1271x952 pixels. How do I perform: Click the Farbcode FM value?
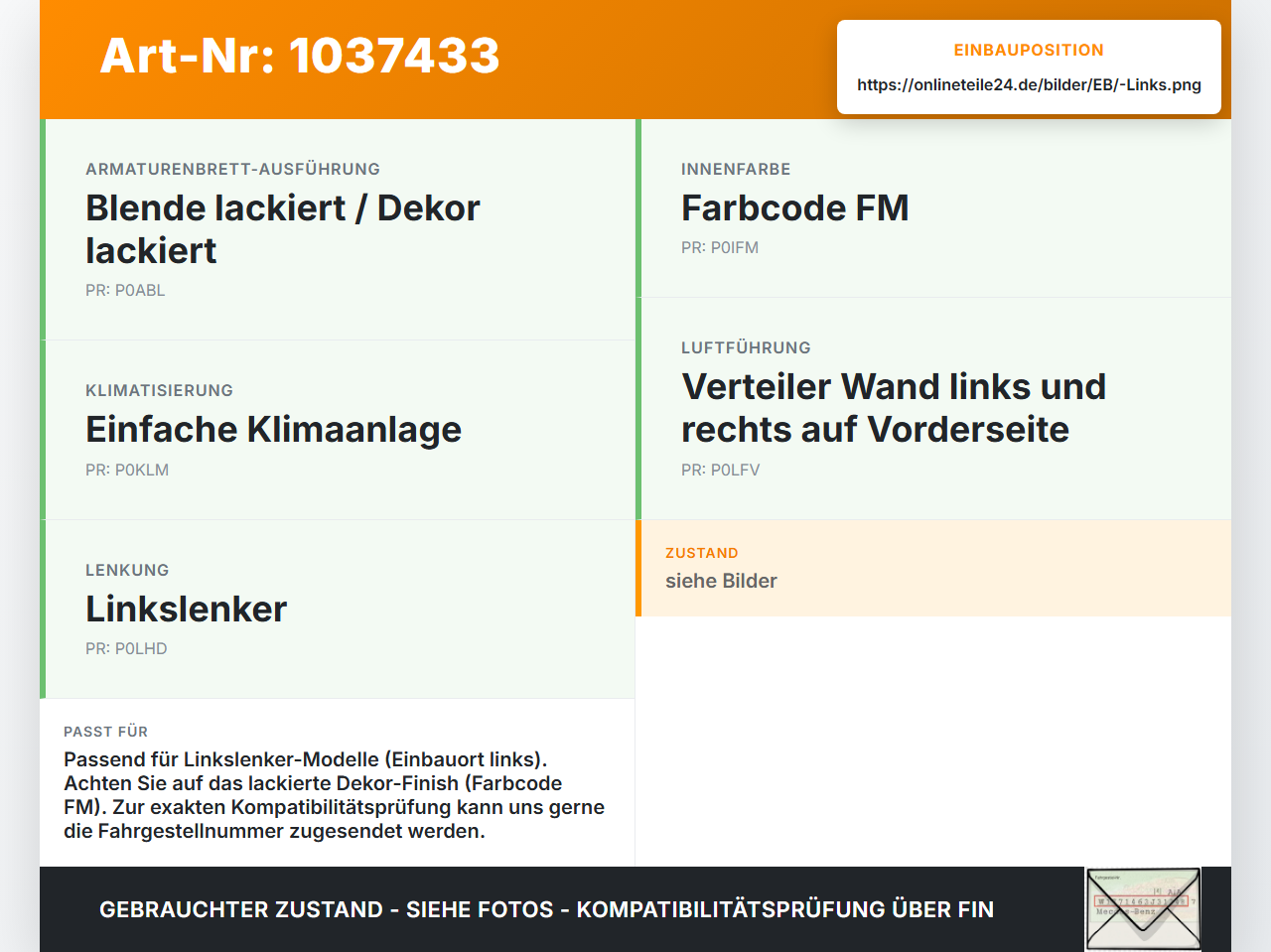point(795,208)
